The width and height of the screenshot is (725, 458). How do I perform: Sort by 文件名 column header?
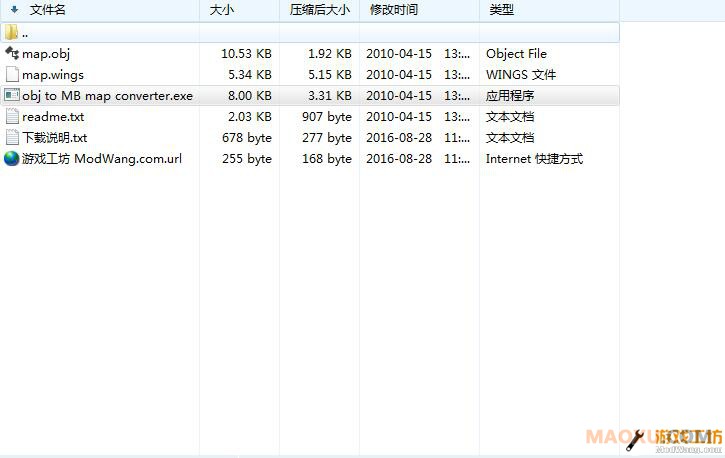pyautogui.click(x=47, y=10)
